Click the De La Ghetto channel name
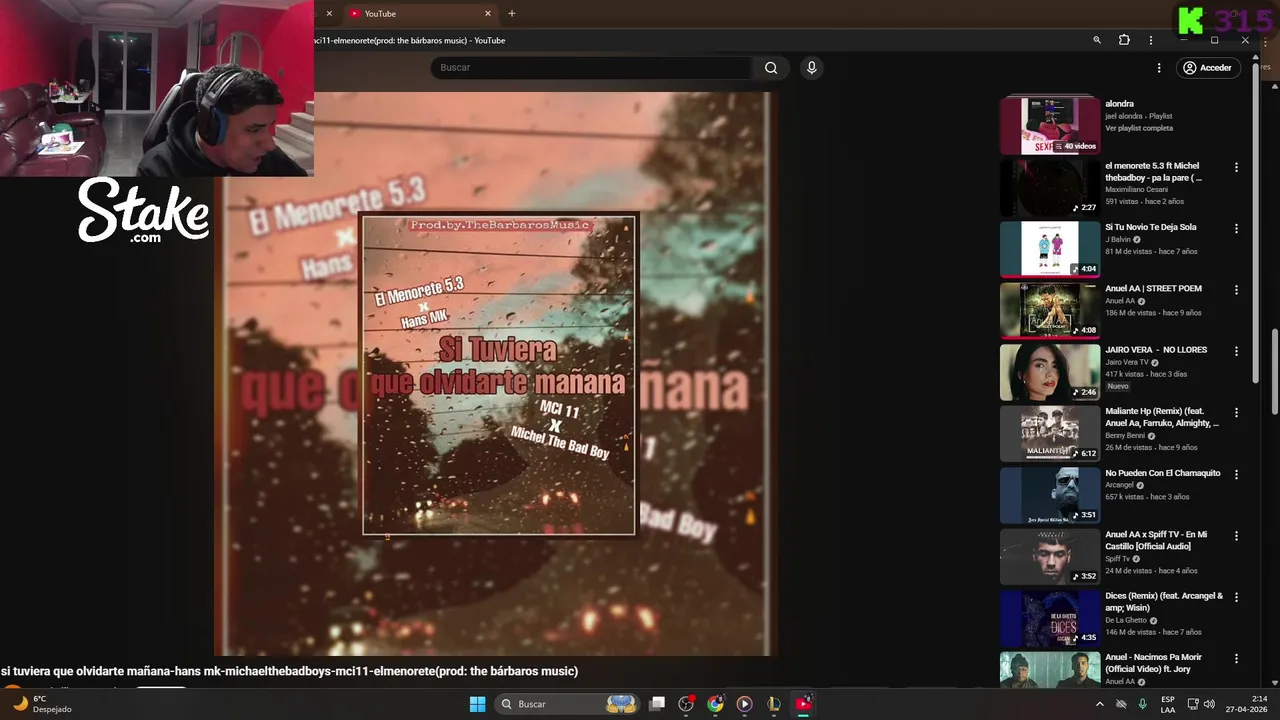This screenshot has height=720, width=1280. pyautogui.click(x=1126, y=620)
